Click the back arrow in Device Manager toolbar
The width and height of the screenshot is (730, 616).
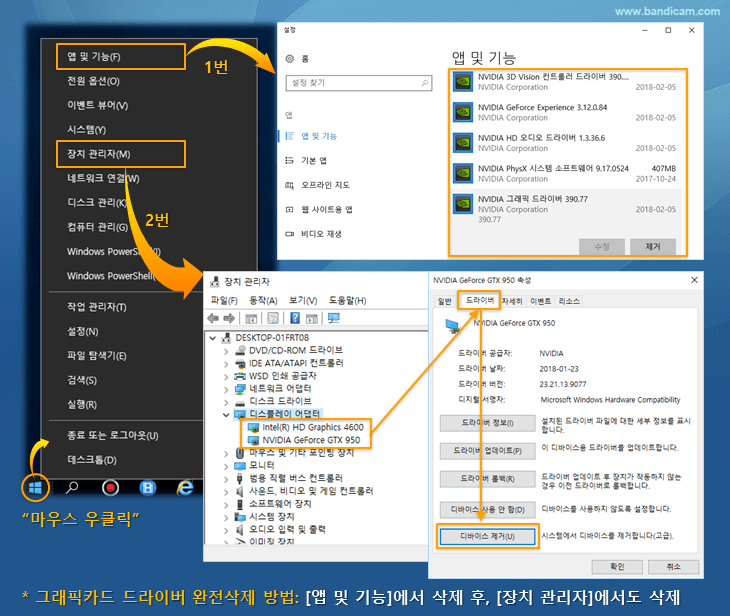point(214,318)
